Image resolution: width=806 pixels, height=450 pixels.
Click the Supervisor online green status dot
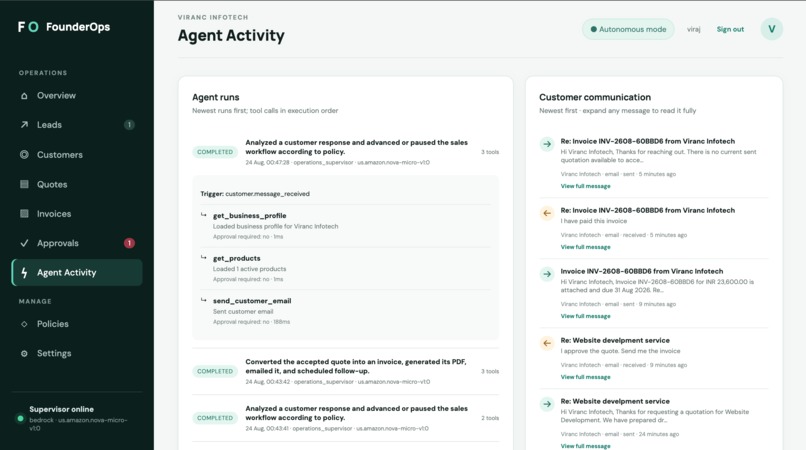coord(21,419)
